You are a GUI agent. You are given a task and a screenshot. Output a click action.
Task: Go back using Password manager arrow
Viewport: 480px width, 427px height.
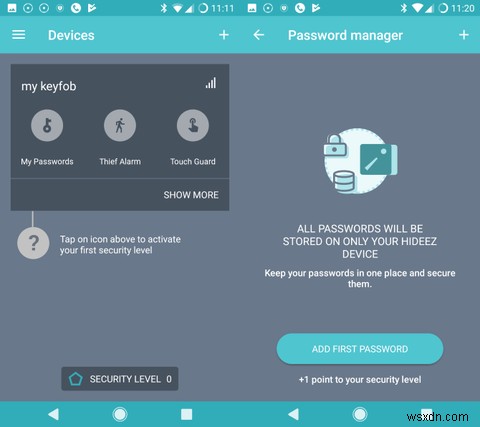click(x=259, y=35)
